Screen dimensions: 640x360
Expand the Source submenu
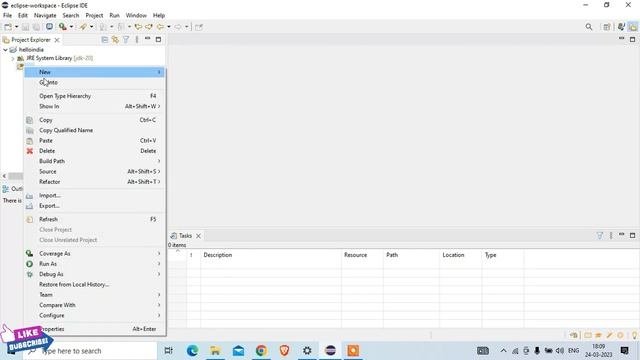tap(94, 171)
